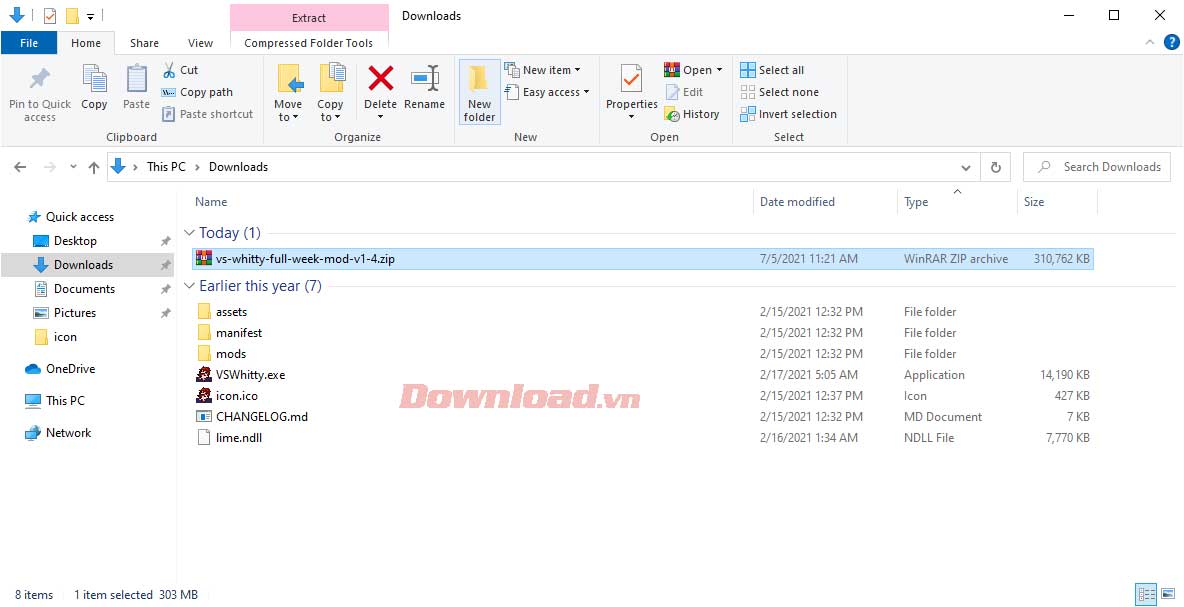
Task: Open the File menu tab
Action: point(29,43)
